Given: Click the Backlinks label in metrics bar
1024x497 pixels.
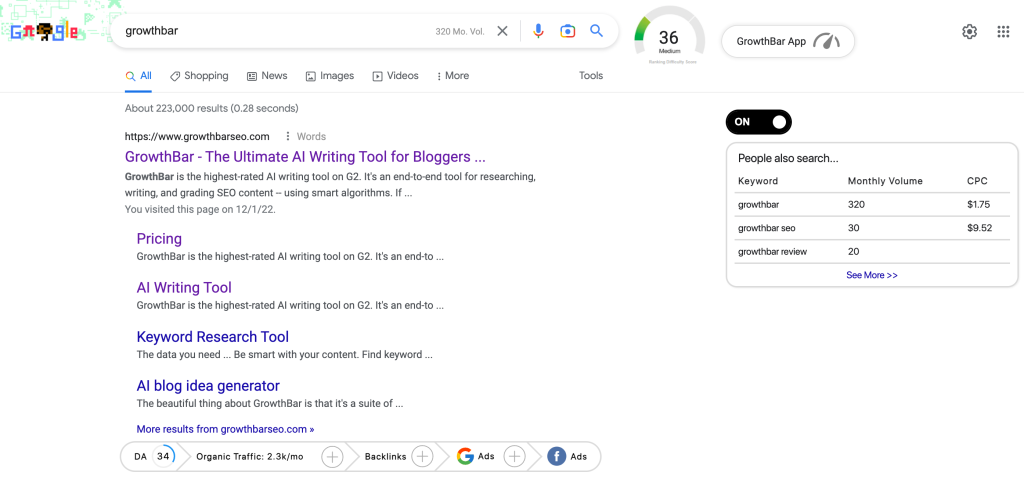Looking at the screenshot, I should pos(385,457).
